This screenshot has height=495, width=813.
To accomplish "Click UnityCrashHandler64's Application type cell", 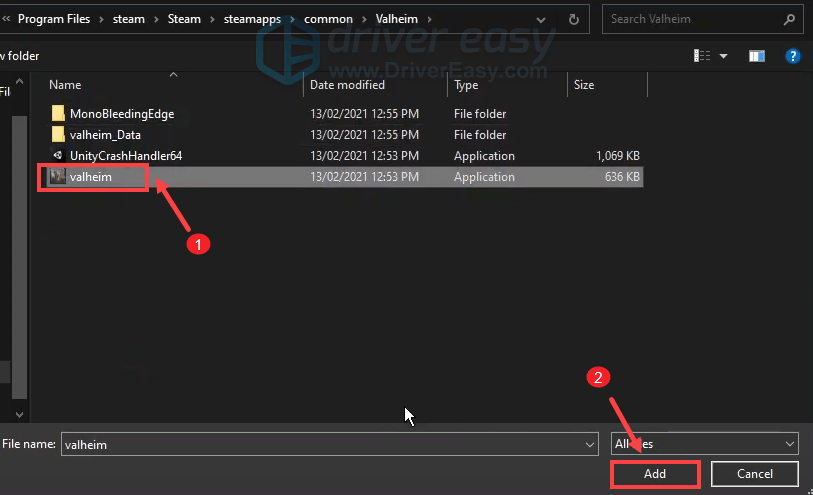I will (484, 156).
